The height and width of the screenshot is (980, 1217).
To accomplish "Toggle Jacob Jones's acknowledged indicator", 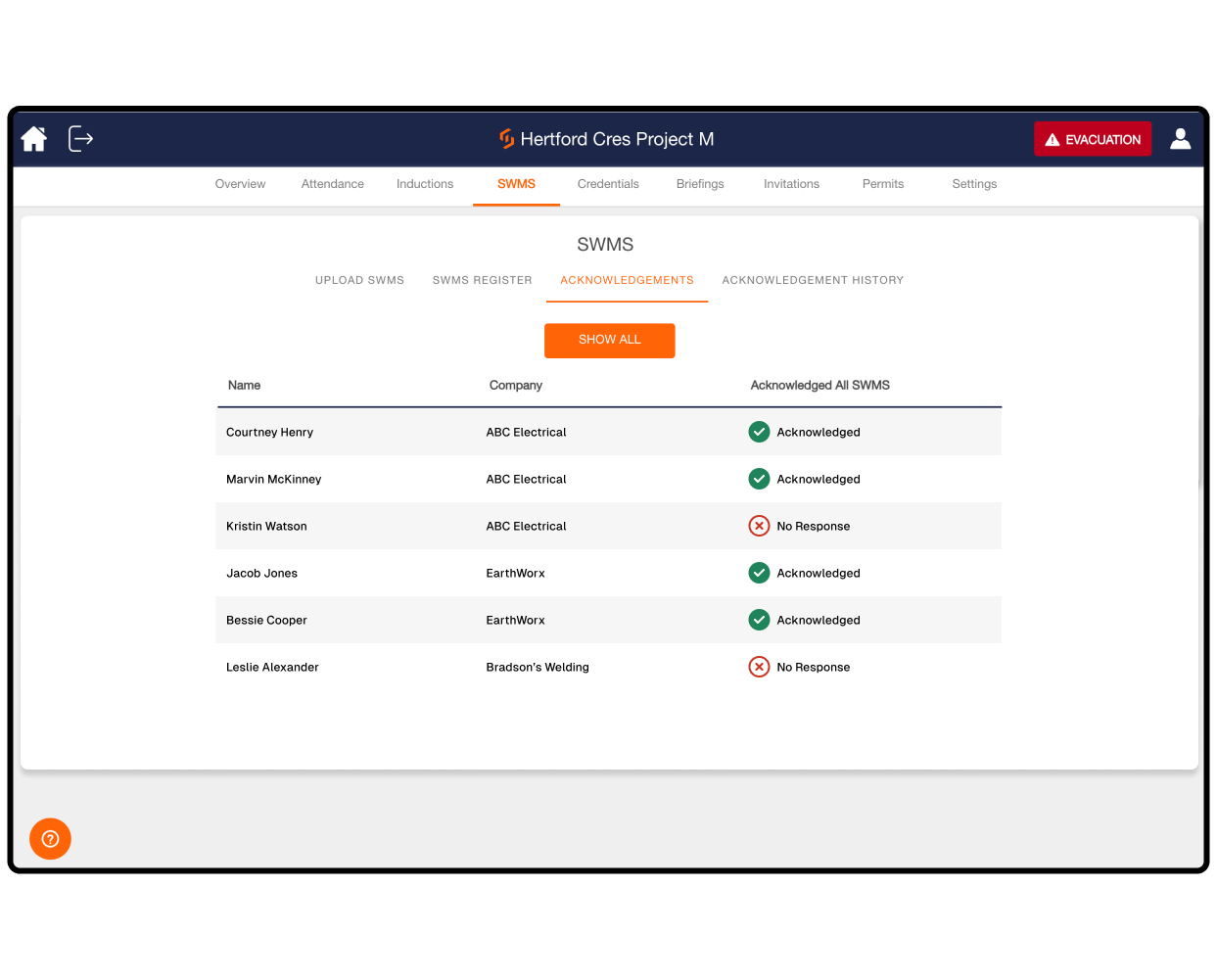I will point(759,573).
